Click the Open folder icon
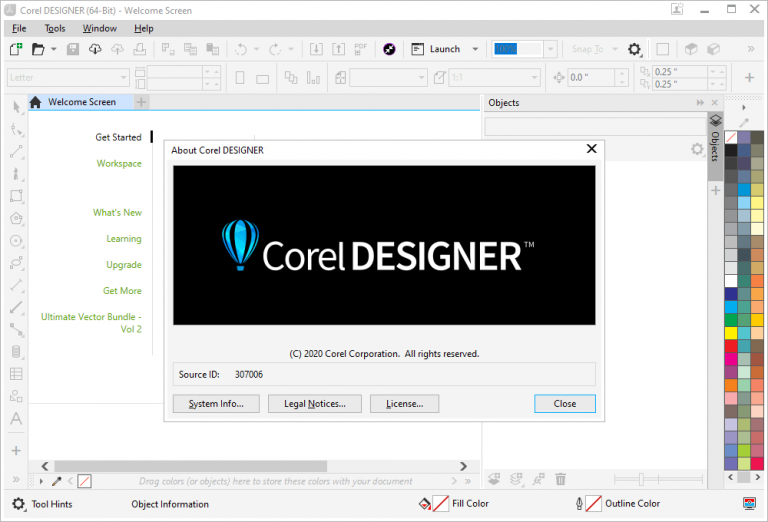Viewport: 768px width, 522px height. 38,49
